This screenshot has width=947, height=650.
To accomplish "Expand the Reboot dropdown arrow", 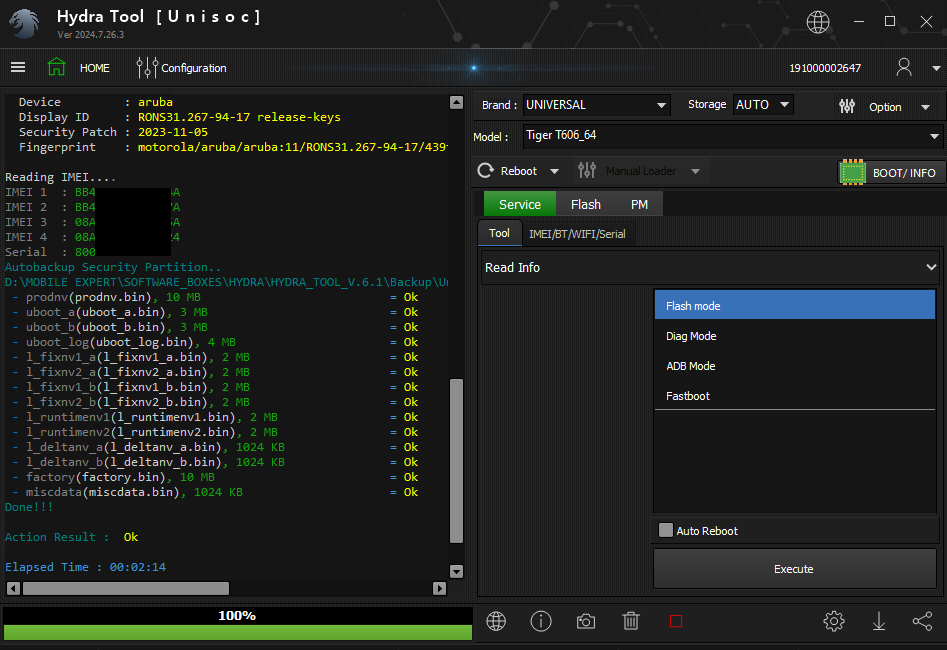I will click(x=554, y=172).
